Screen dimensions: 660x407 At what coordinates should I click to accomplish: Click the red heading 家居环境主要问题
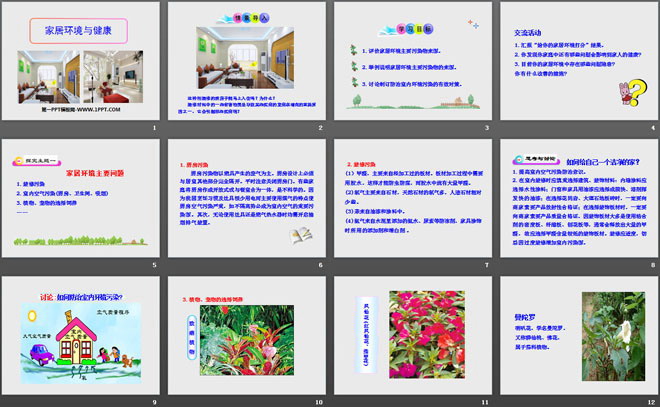[95, 173]
